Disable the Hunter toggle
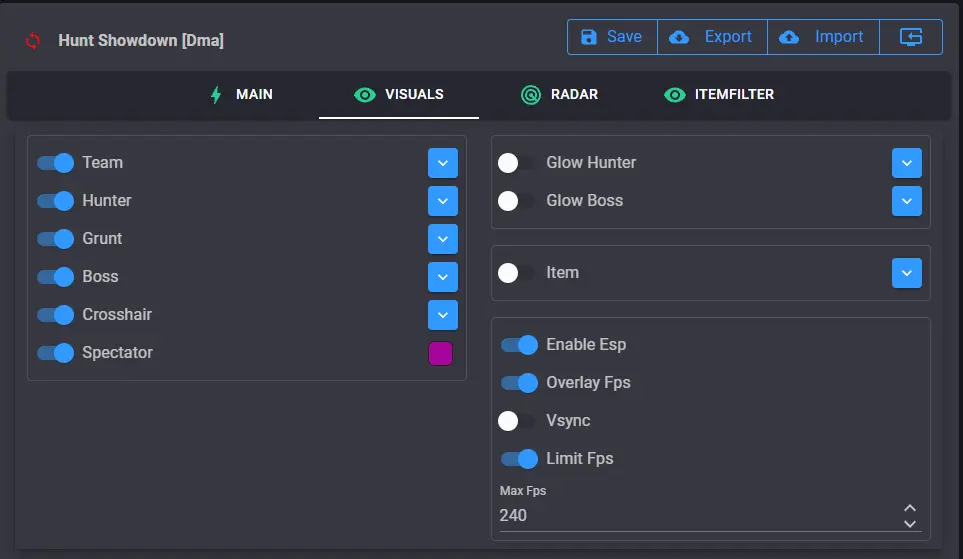Viewport: 963px width, 559px height. coord(55,201)
